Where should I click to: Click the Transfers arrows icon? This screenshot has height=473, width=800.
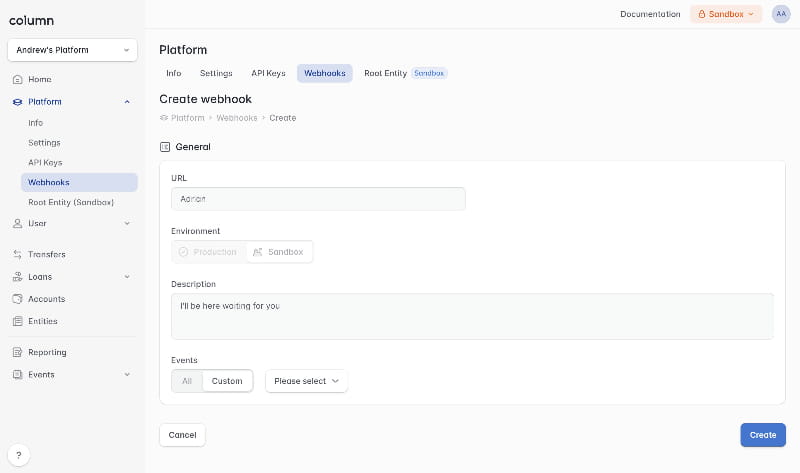17,254
